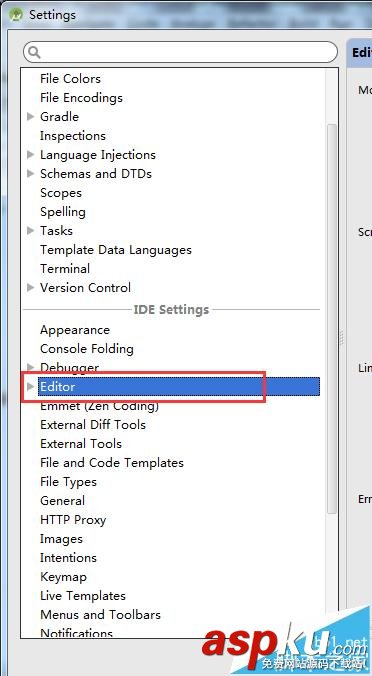Expand the Language Injections arrow

(30, 154)
